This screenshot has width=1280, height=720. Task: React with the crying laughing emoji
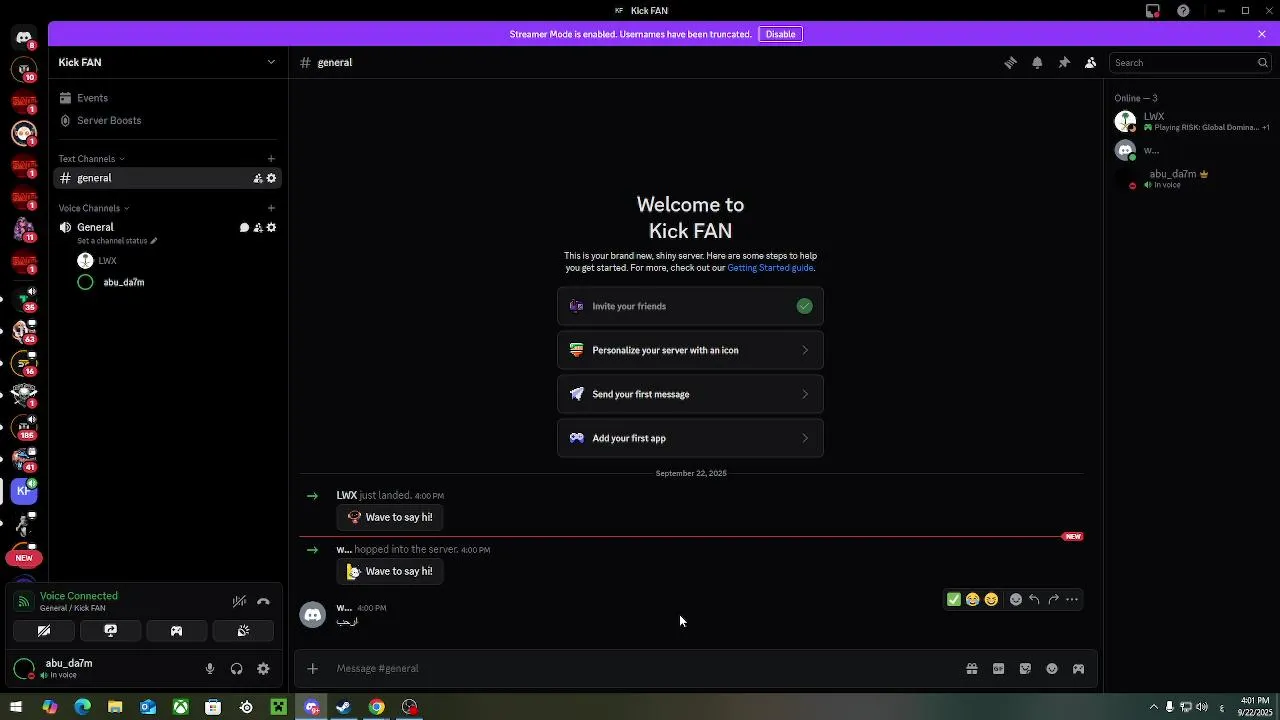972,600
